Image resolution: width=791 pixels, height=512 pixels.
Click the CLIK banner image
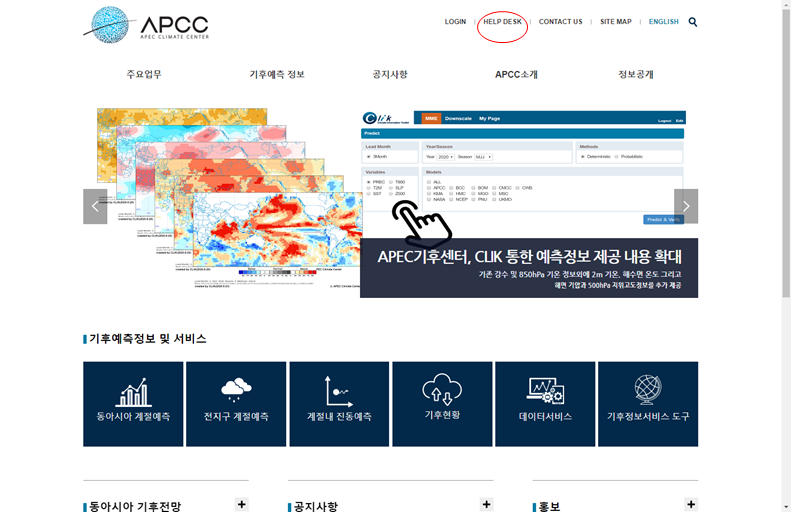click(528, 204)
